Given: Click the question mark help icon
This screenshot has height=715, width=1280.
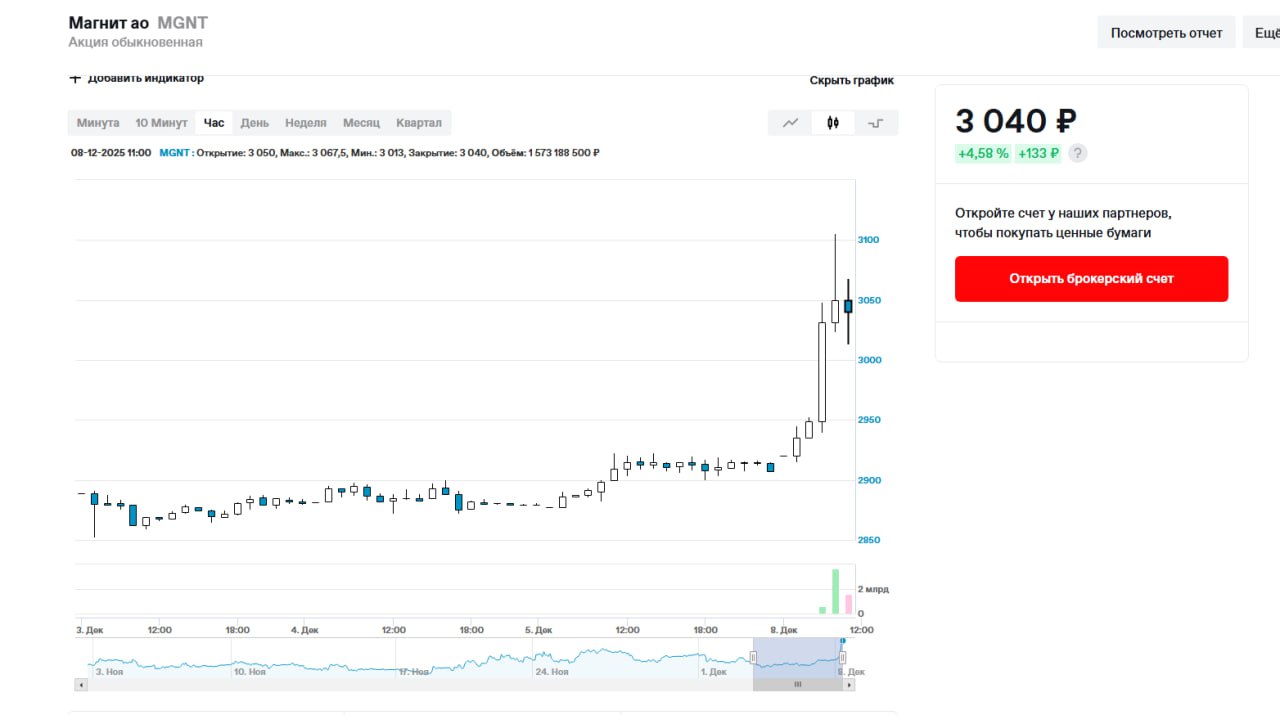Looking at the screenshot, I should 1077,153.
